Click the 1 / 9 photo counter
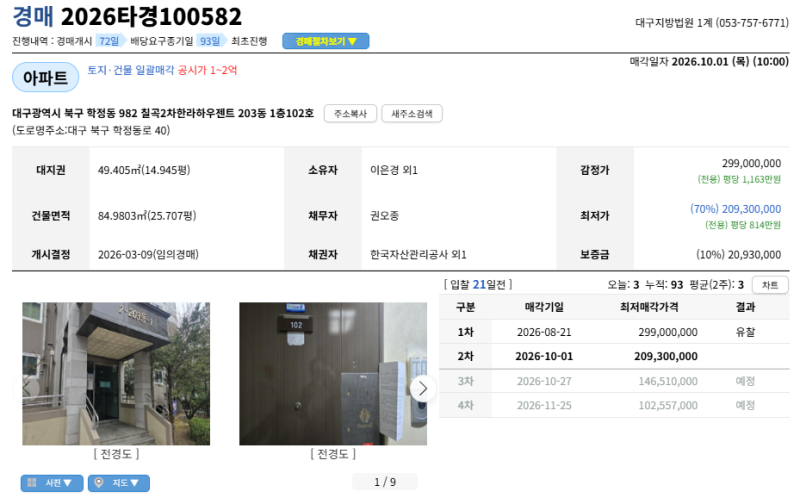Image resolution: width=800 pixels, height=504 pixels. click(385, 482)
